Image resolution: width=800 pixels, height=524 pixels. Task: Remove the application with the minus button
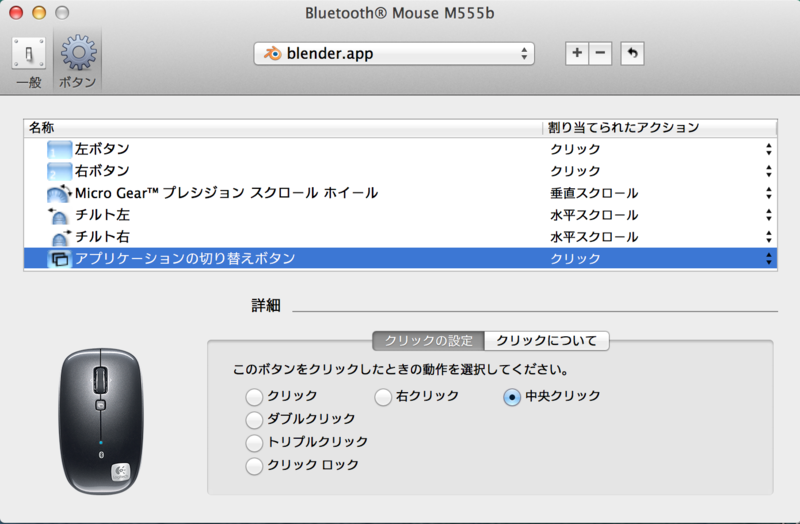pos(601,53)
